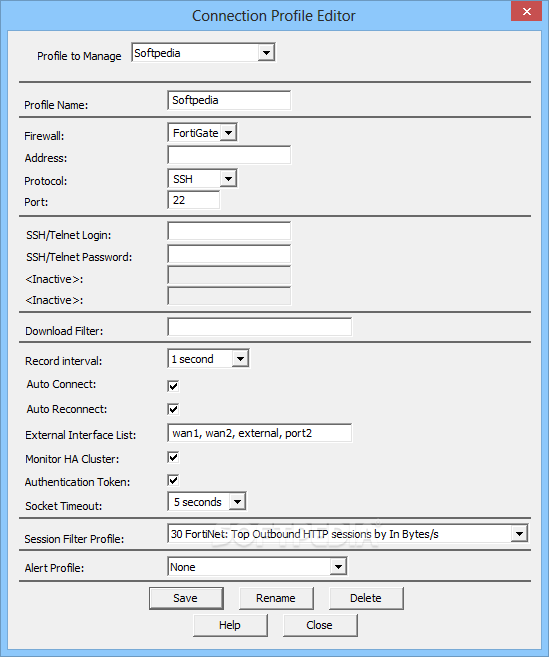Disable the Monitor HA Cluster checkbox
Image resolution: width=549 pixels, height=657 pixels.
pos(173,457)
